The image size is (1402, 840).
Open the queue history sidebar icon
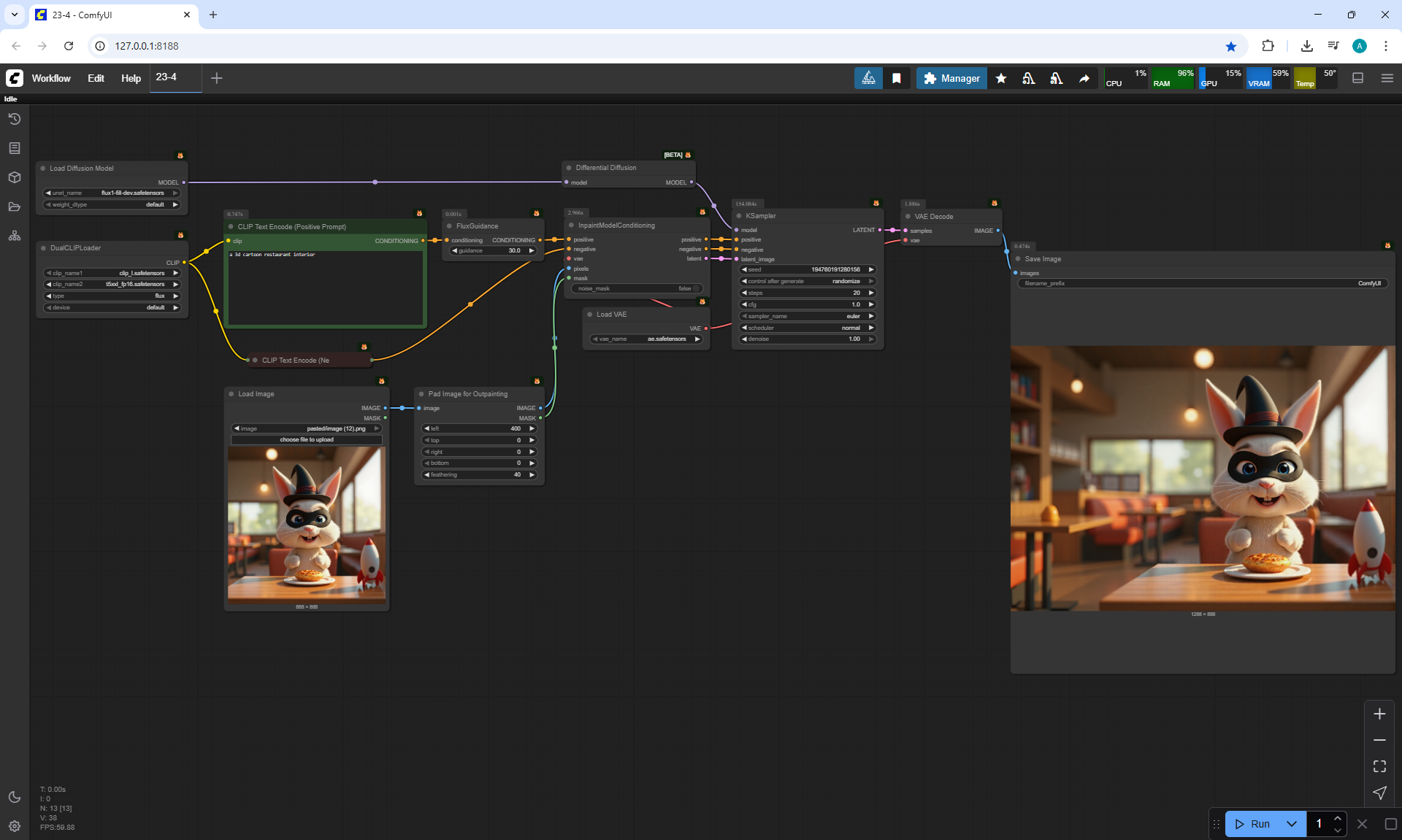[x=15, y=119]
